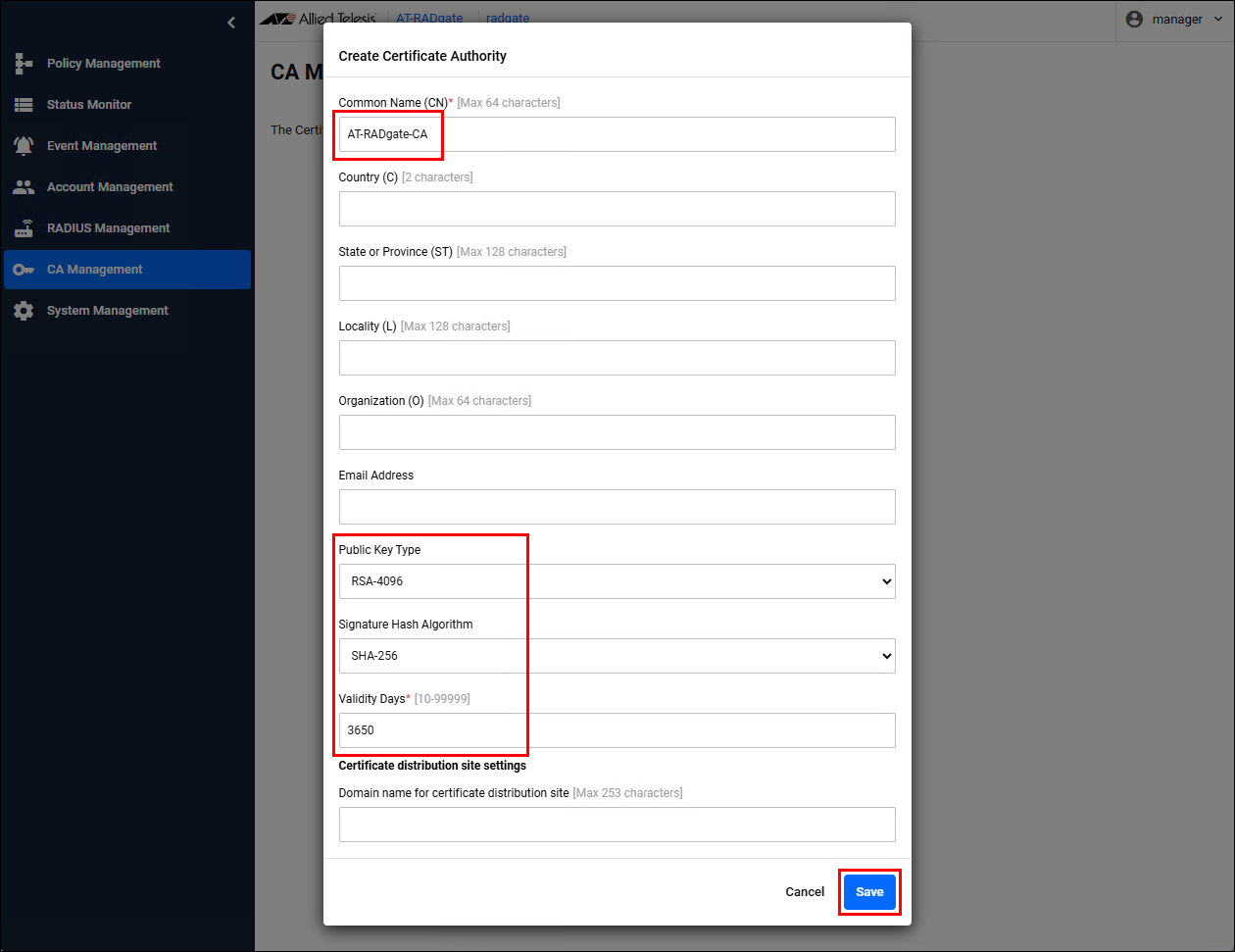Save the new certificate authority

click(x=869, y=892)
